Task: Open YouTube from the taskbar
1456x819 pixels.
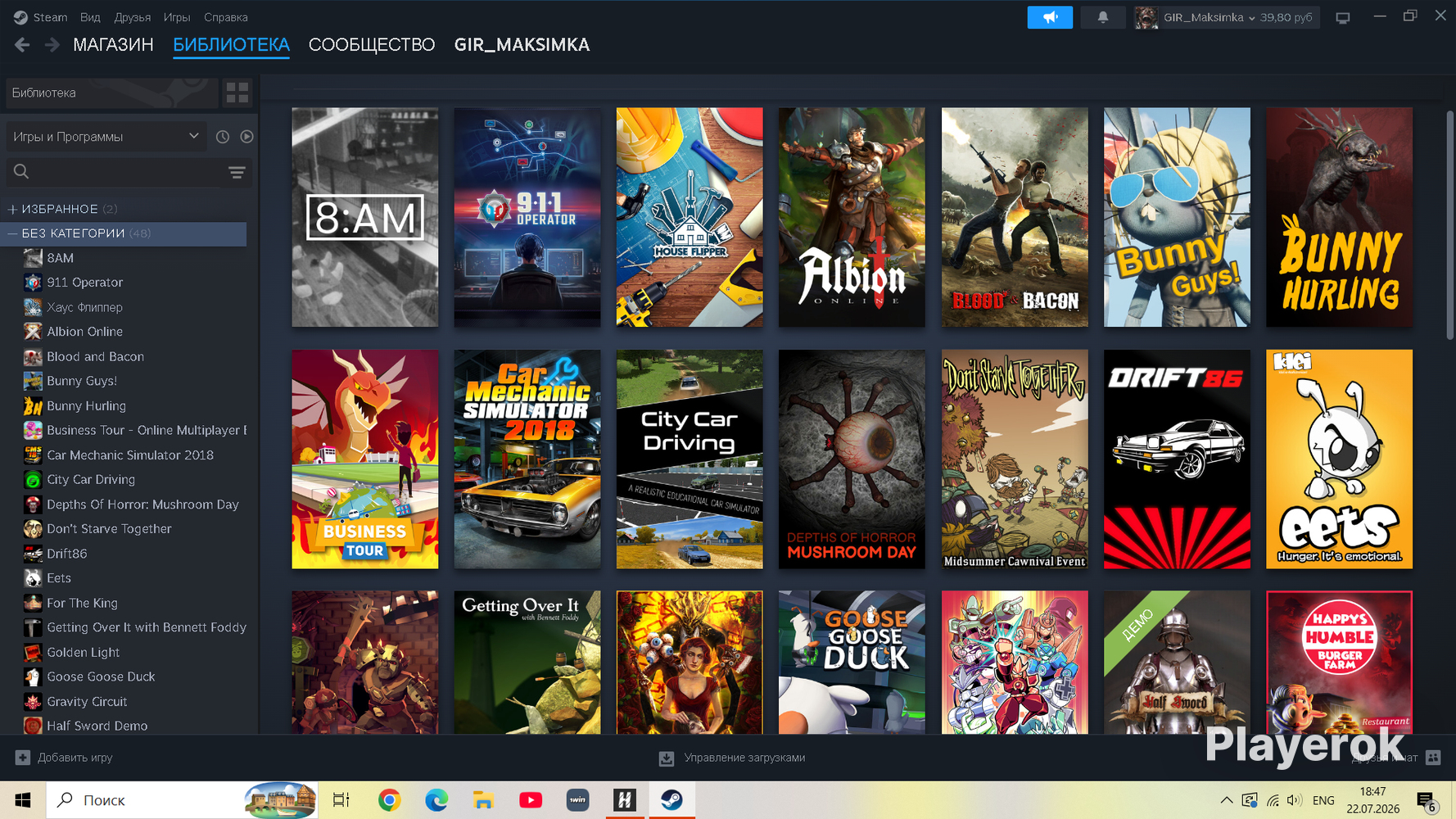Action: [531, 800]
